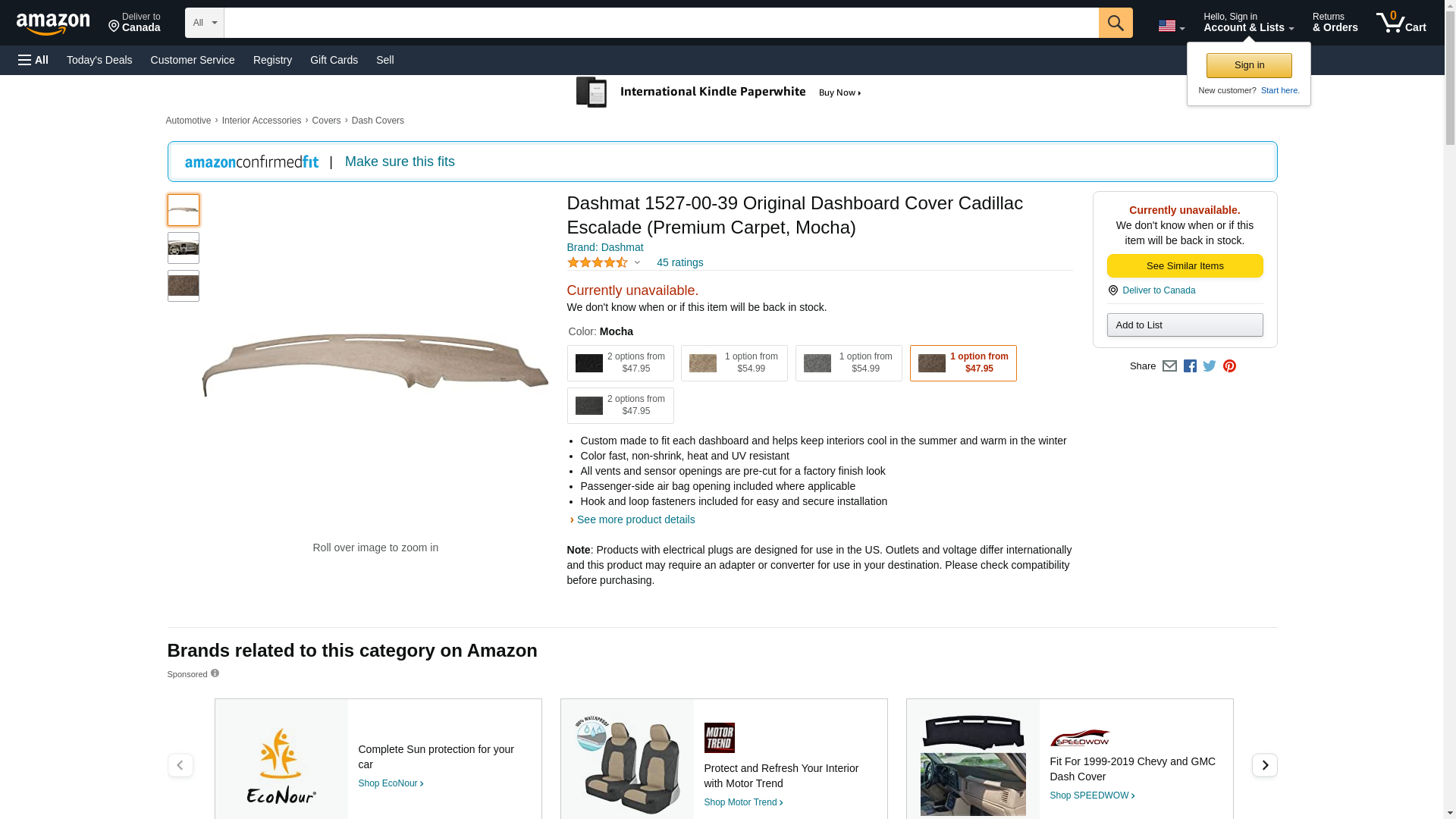This screenshot has height=819, width=1456.
Task: Open the country flag language dropdown
Action: coord(1171,26)
